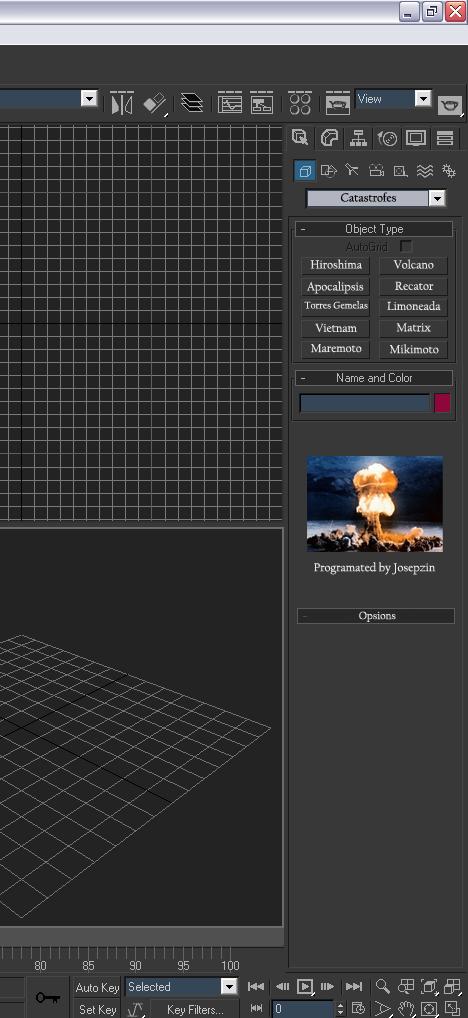The height and width of the screenshot is (1018, 468).
Task: Click the Zoom Extents All icon
Action: (x=452, y=987)
